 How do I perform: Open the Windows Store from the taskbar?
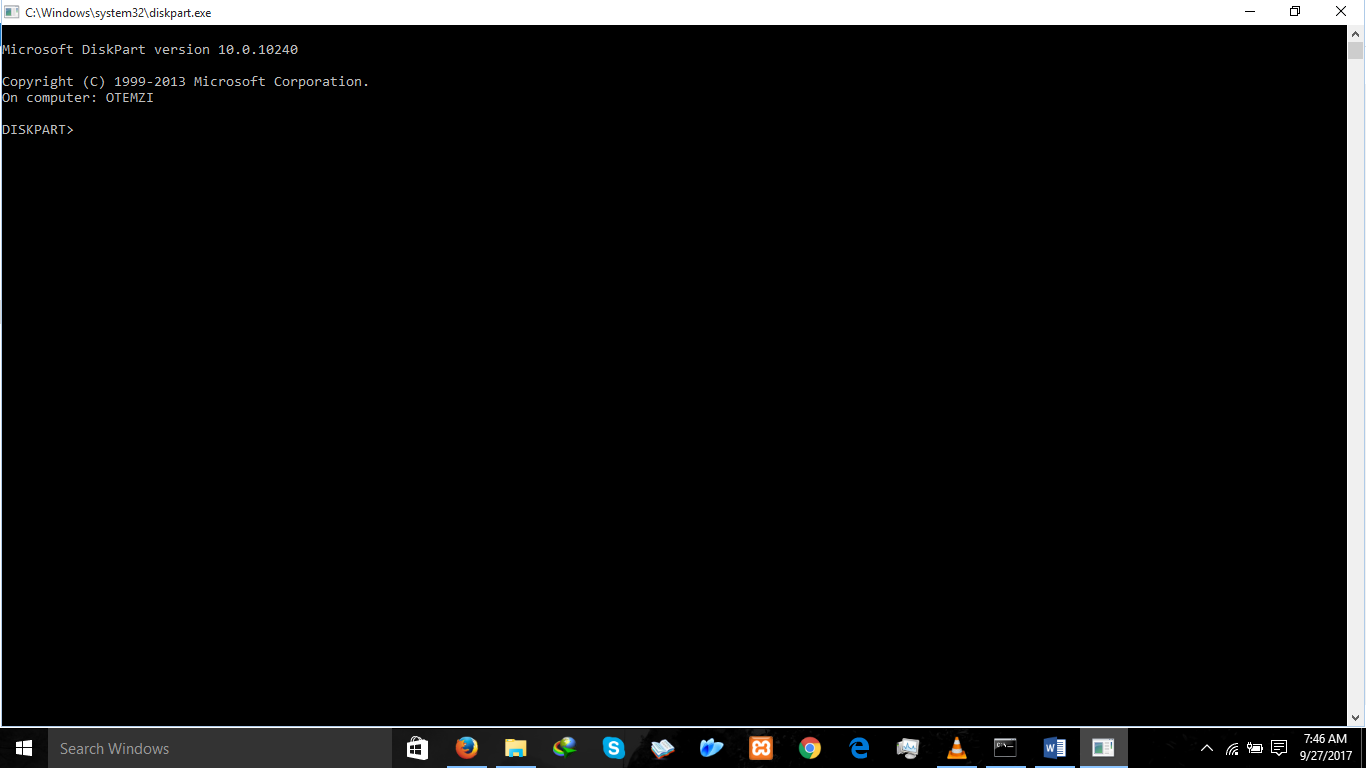(x=417, y=748)
